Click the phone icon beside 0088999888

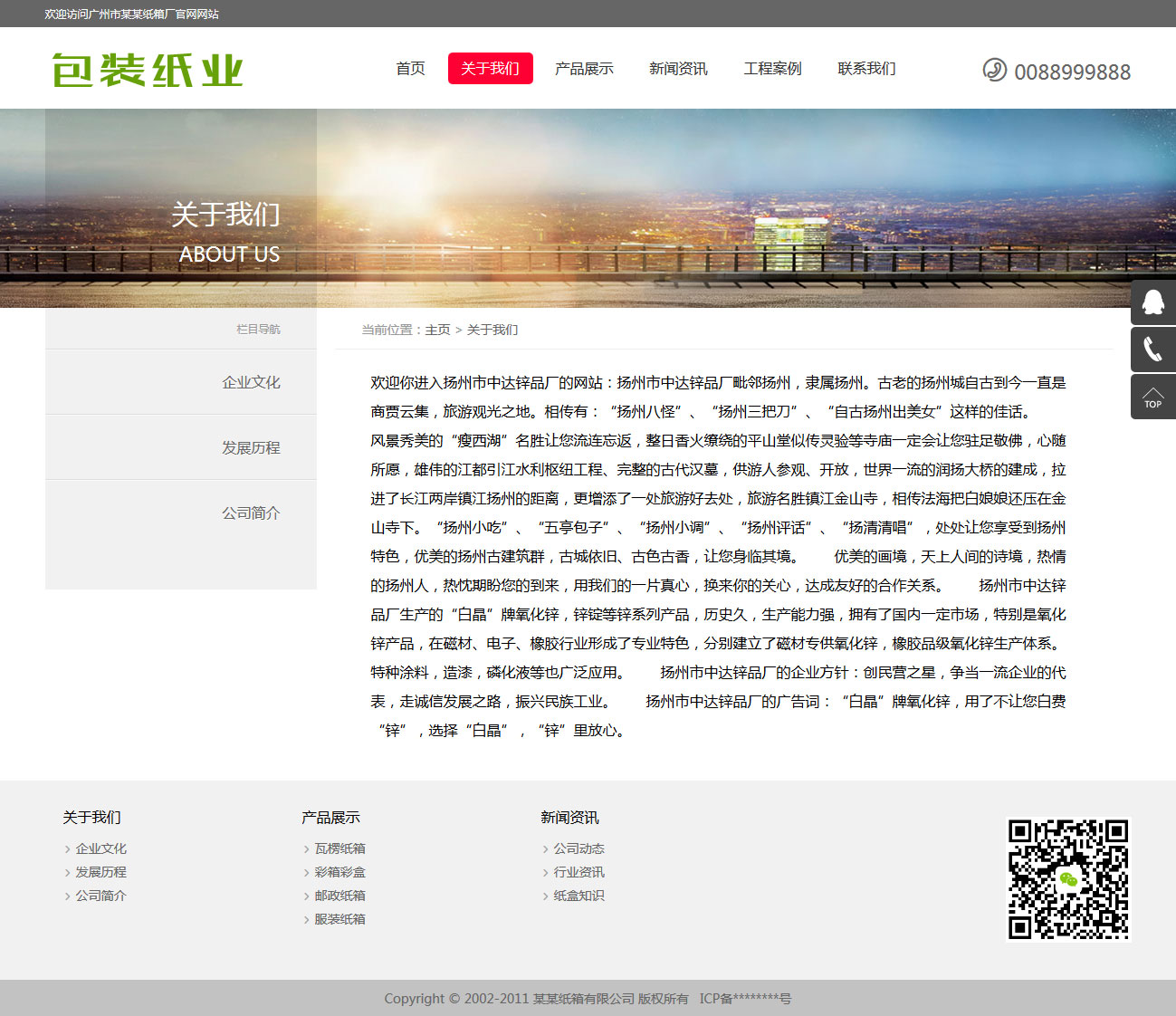click(x=994, y=70)
